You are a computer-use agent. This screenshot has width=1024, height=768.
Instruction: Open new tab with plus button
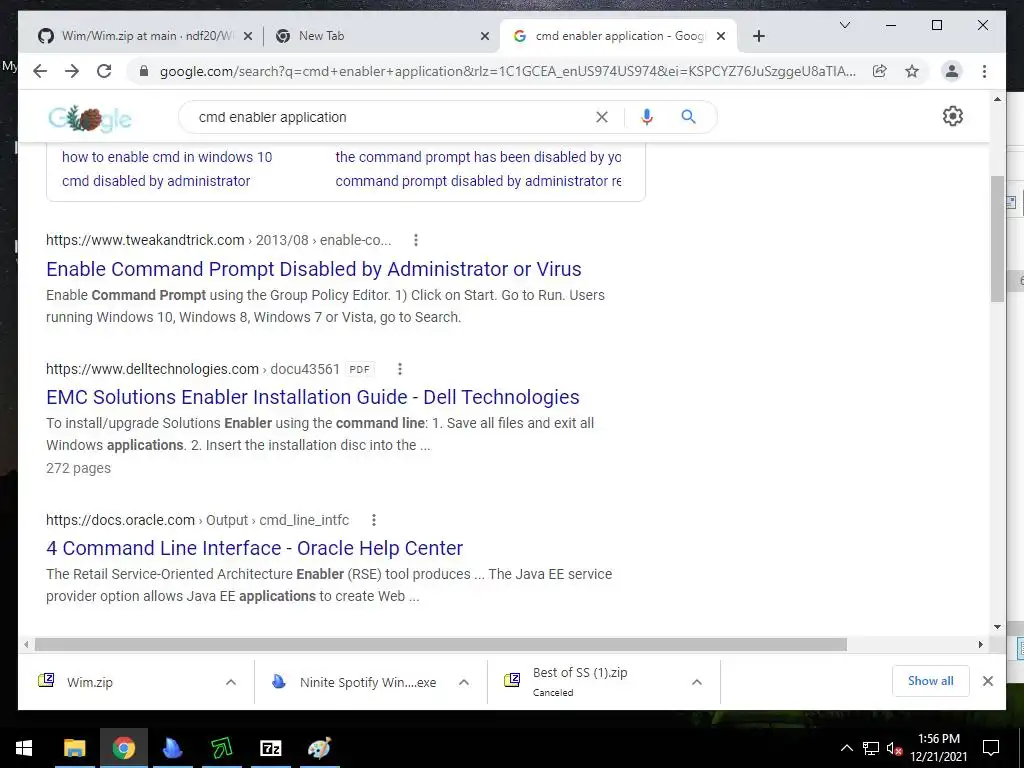pos(758,36)
